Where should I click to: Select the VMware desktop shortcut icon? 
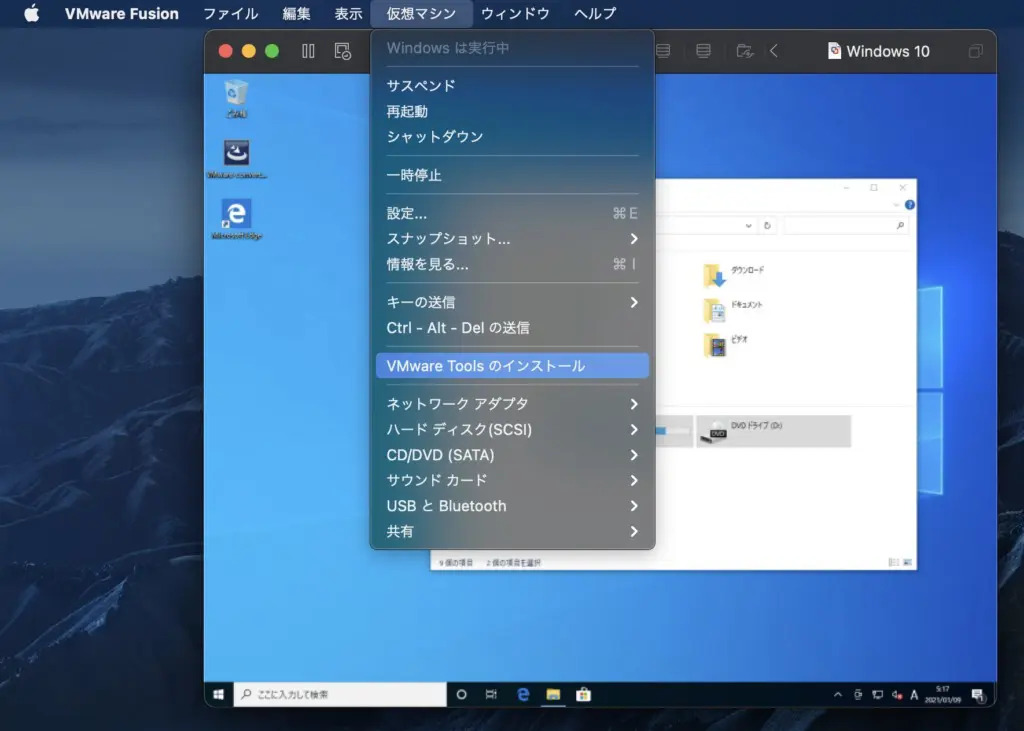click(236, 159)
